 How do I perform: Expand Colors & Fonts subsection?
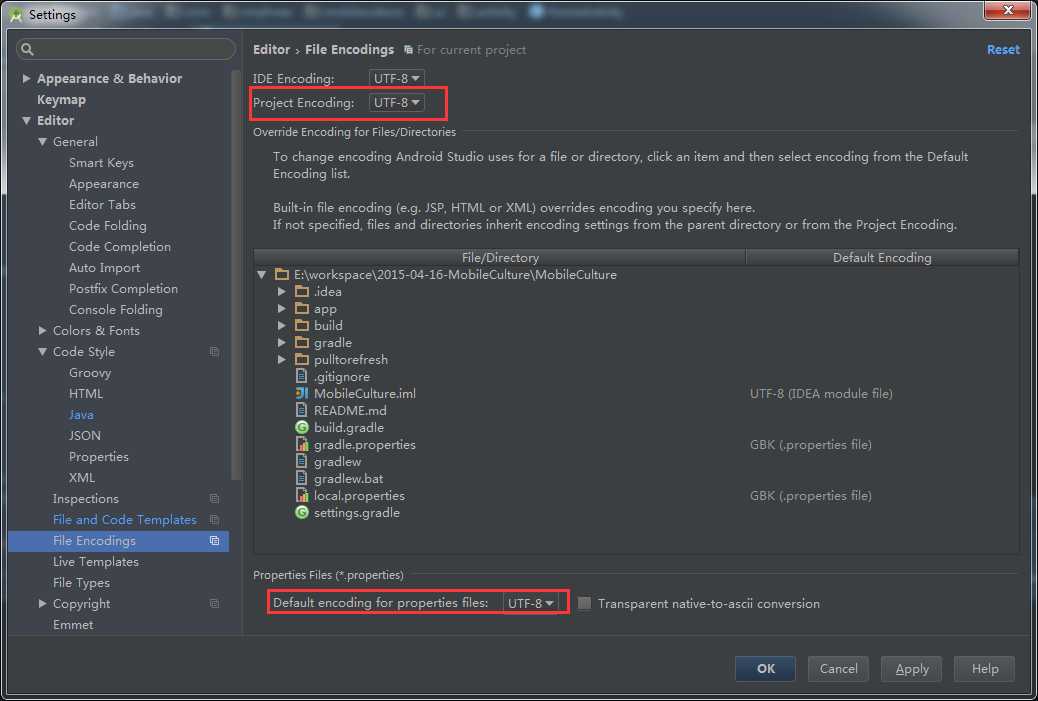coord(42,330)
